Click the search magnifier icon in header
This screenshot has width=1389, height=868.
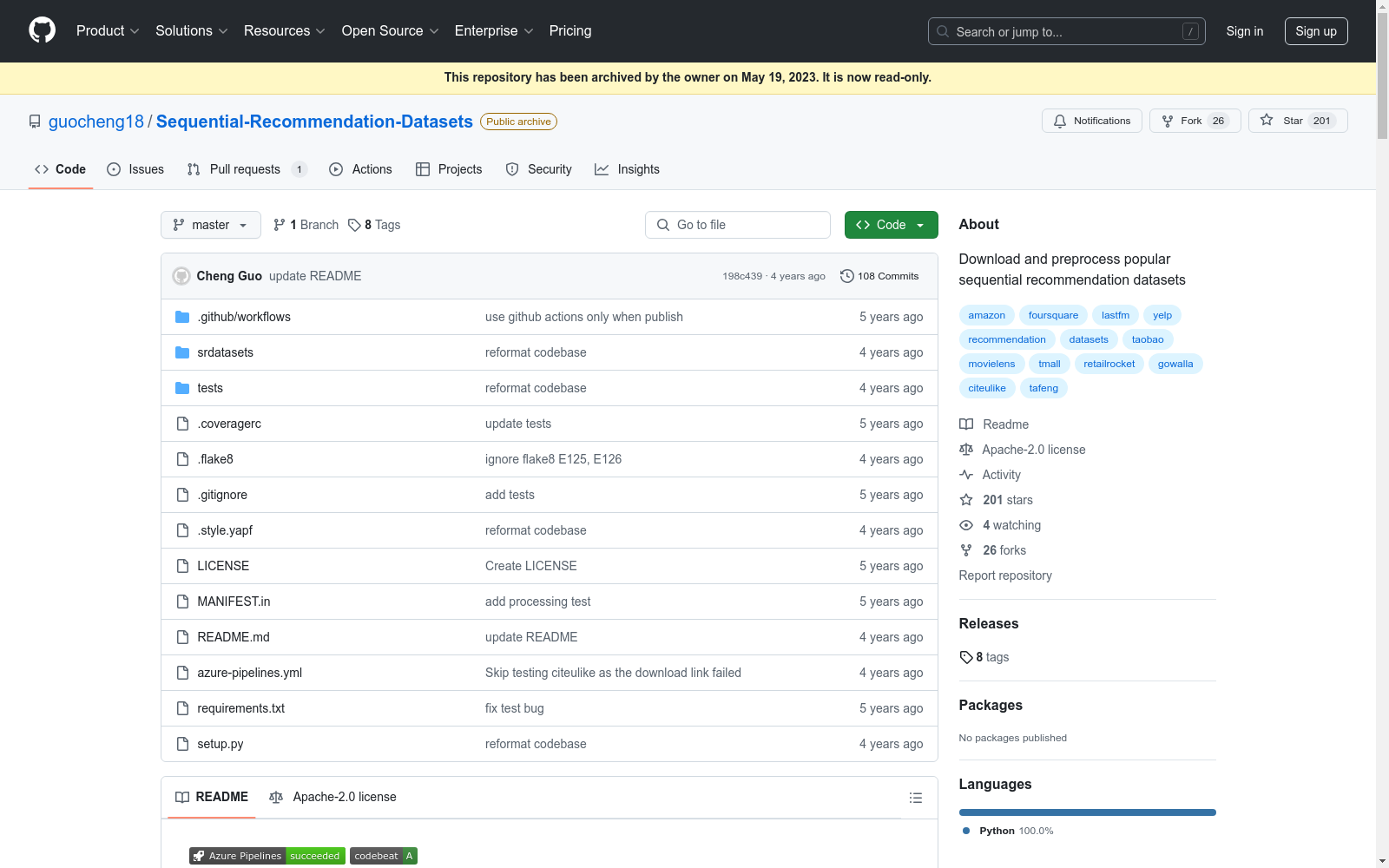(x=943, y=31)
